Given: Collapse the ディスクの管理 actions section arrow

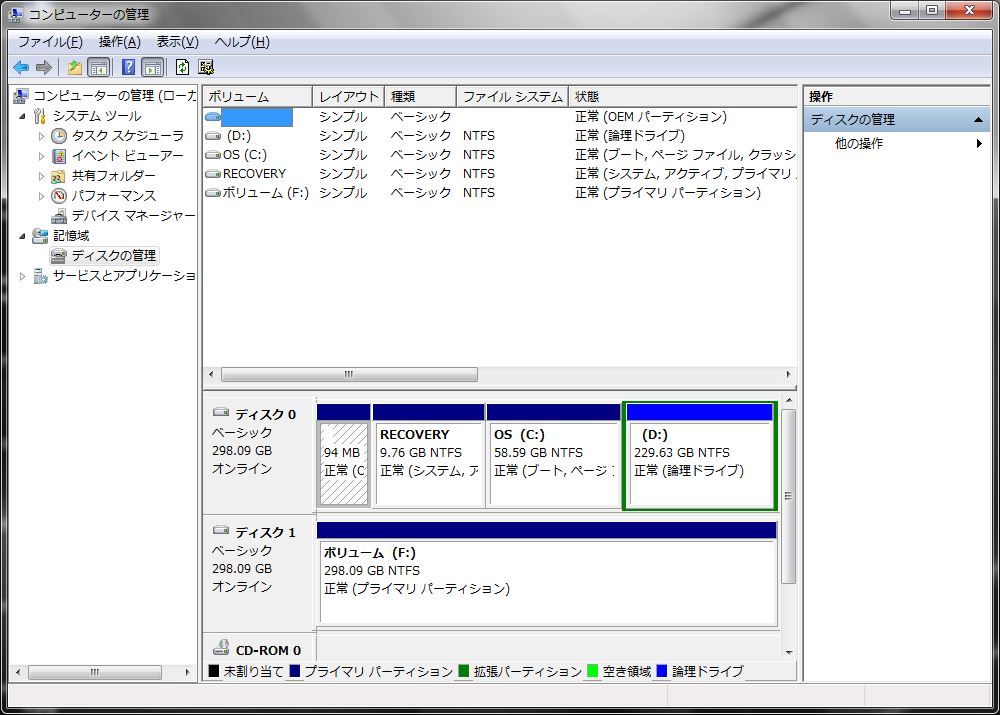Looking at the screenshot, I should 978,120.
